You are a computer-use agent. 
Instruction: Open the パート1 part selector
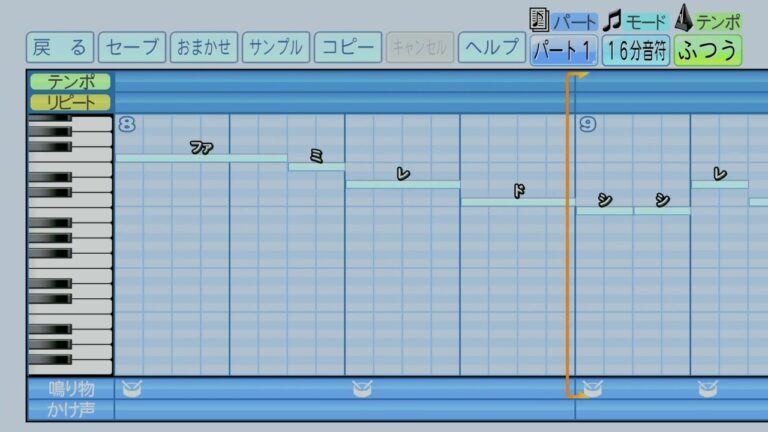click(x=564, y=50)
